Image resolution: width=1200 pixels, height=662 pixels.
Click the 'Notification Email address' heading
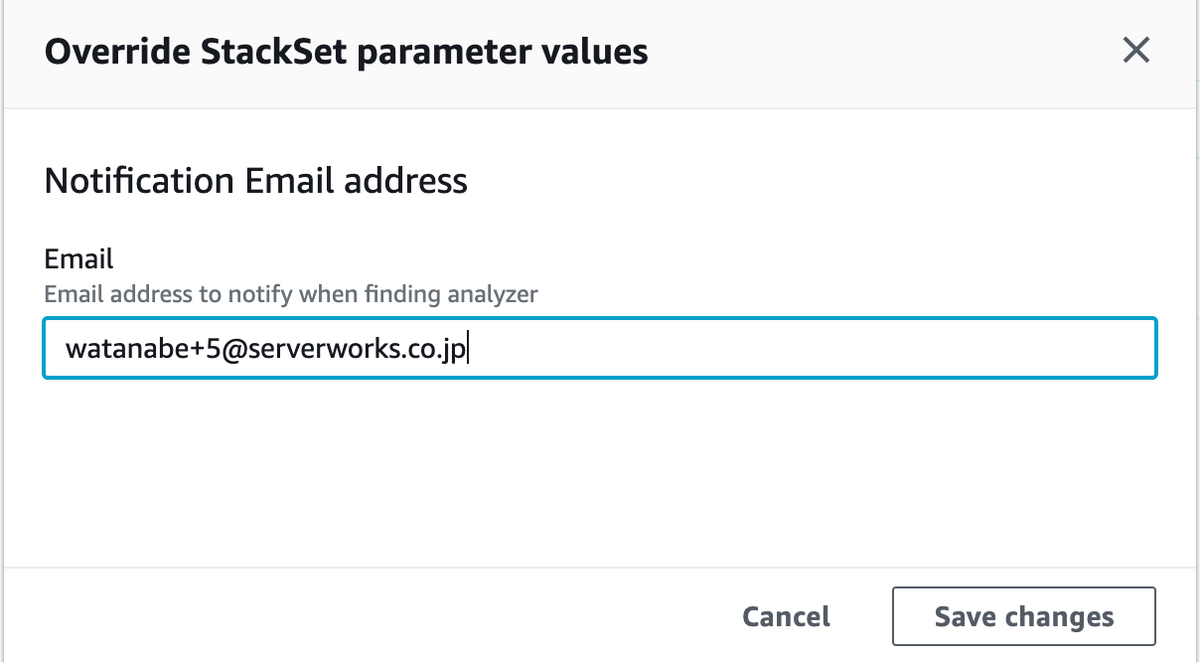coord(256,181)
